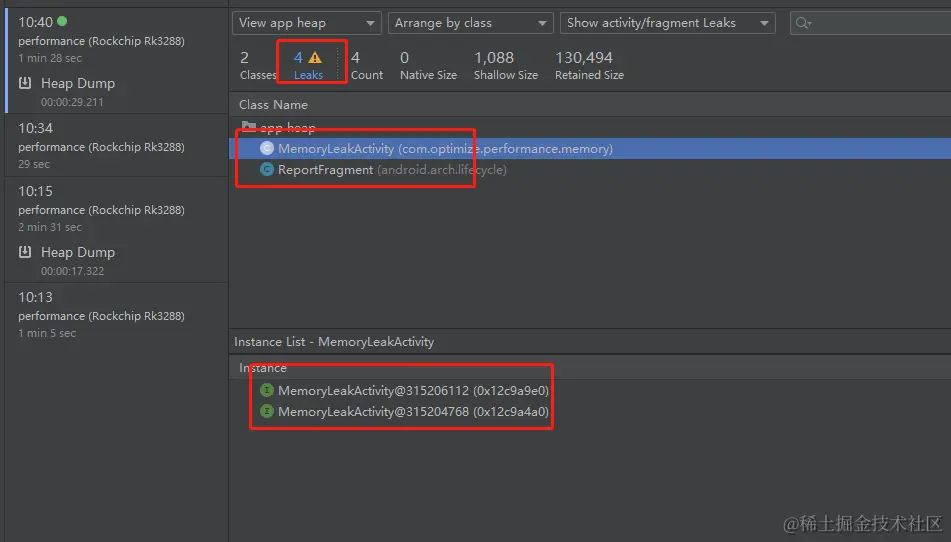The width and height of the screenshot is (951, 542).
Task: Click the Leaks warning triangle icon
Action: pyautogui.click(x=315, y=58)
